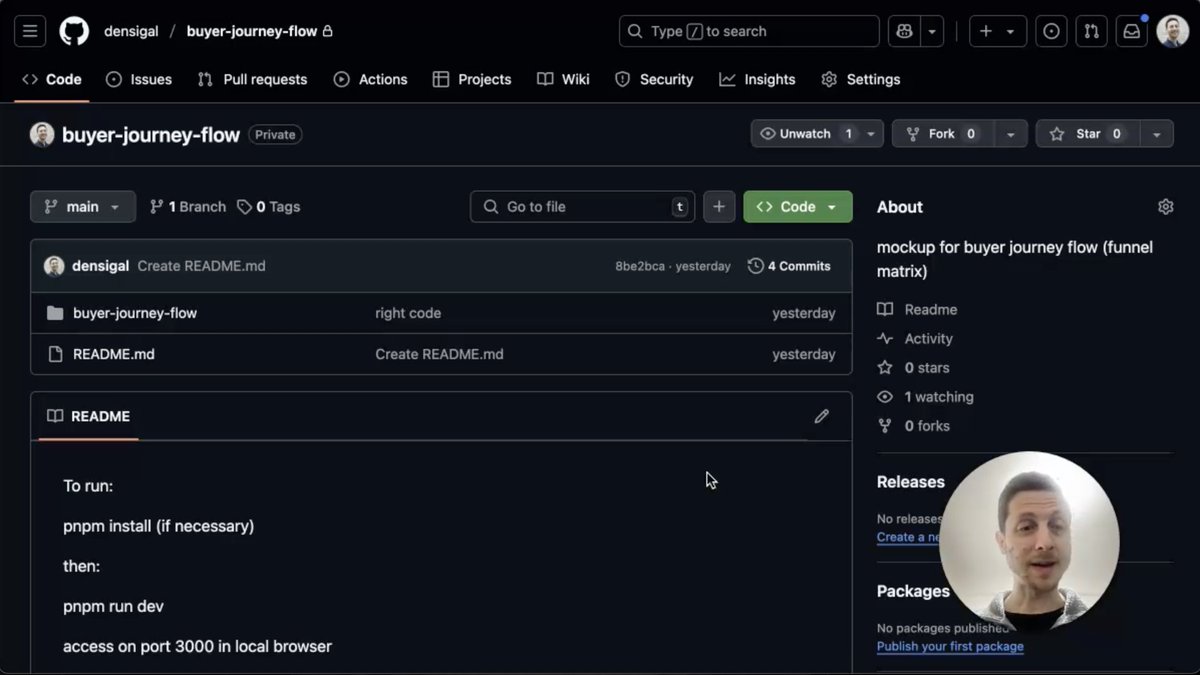The width and height of the screenshot is (1200, 675).
Task: Open the Pull requests icon in top bar
Action: [1091, 31]
